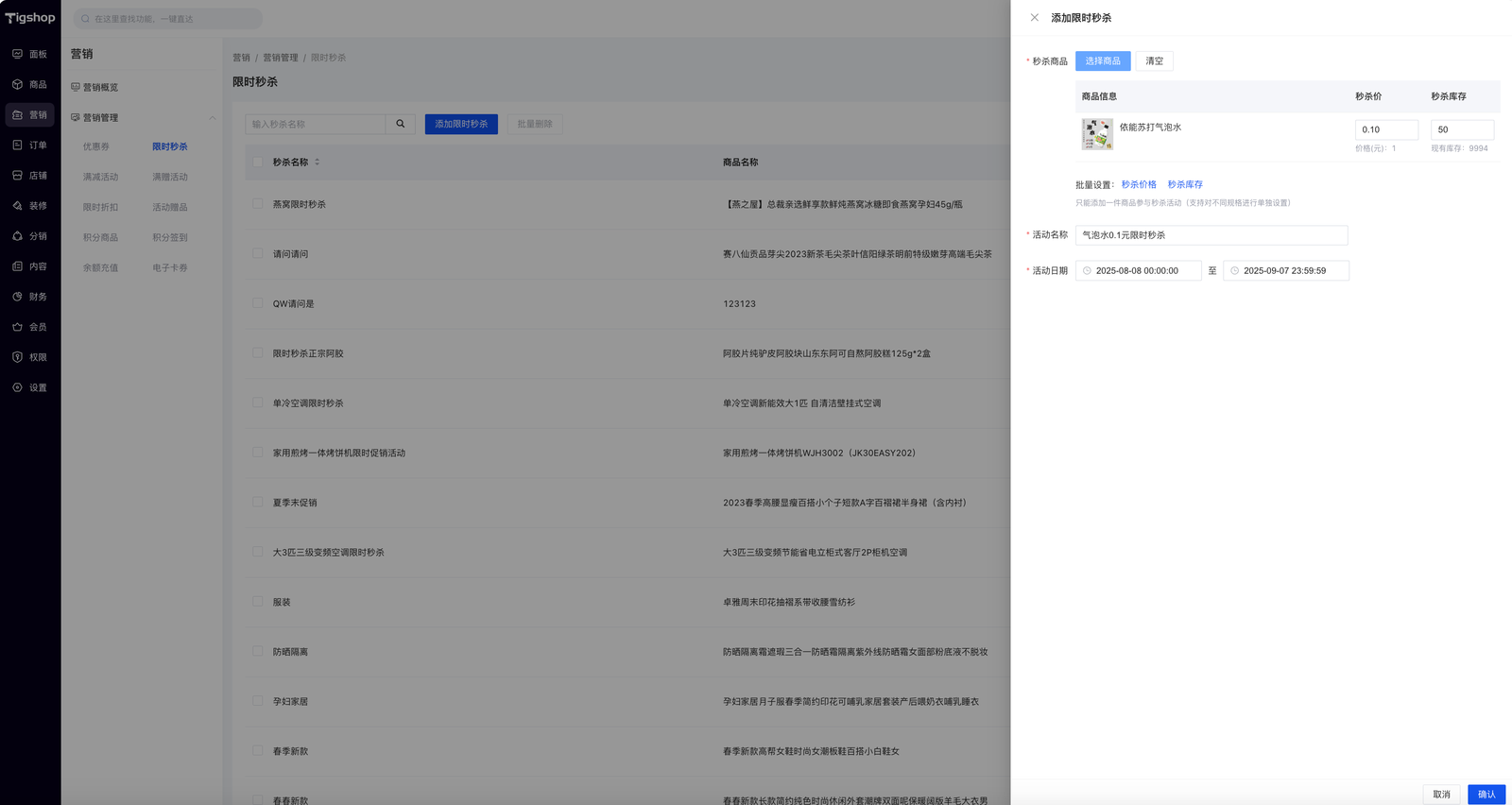Click the 秒杀价 price input field
1512x805 pixels.
coord(1385,129)
